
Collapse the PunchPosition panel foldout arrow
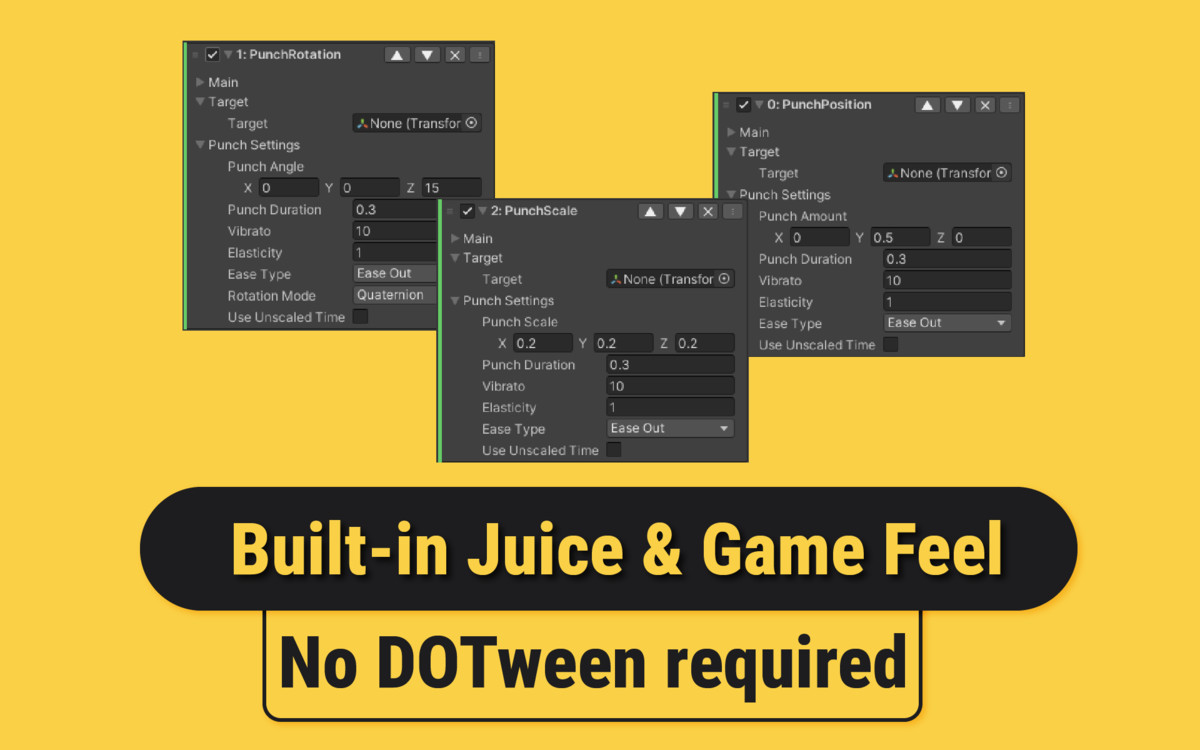coord(759,105)
